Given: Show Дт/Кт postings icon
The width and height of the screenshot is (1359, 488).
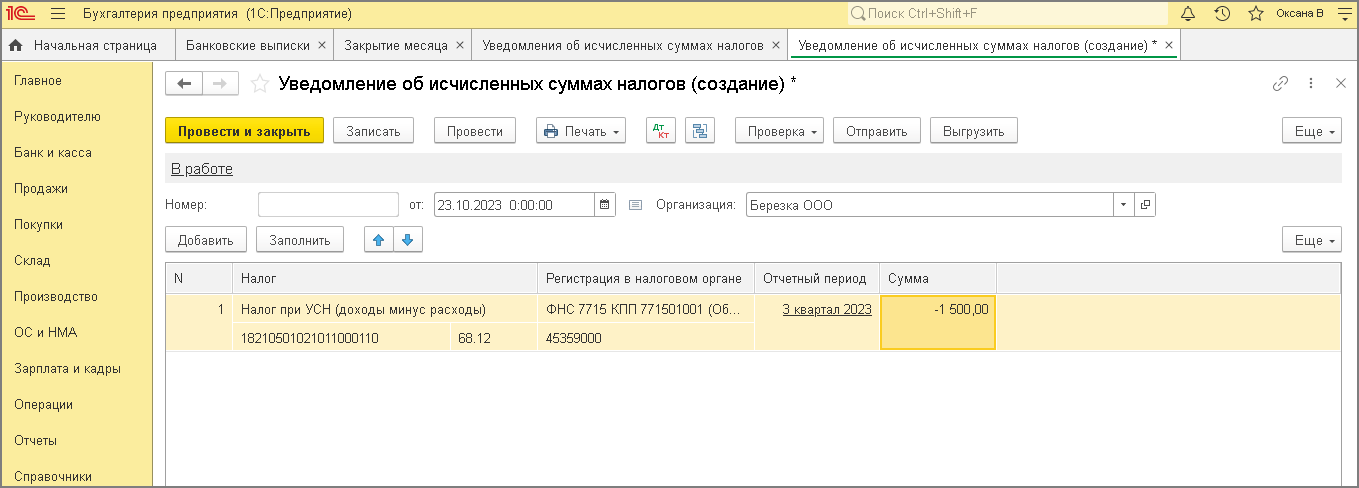Looking at the screenshot, I should point(661,131).
